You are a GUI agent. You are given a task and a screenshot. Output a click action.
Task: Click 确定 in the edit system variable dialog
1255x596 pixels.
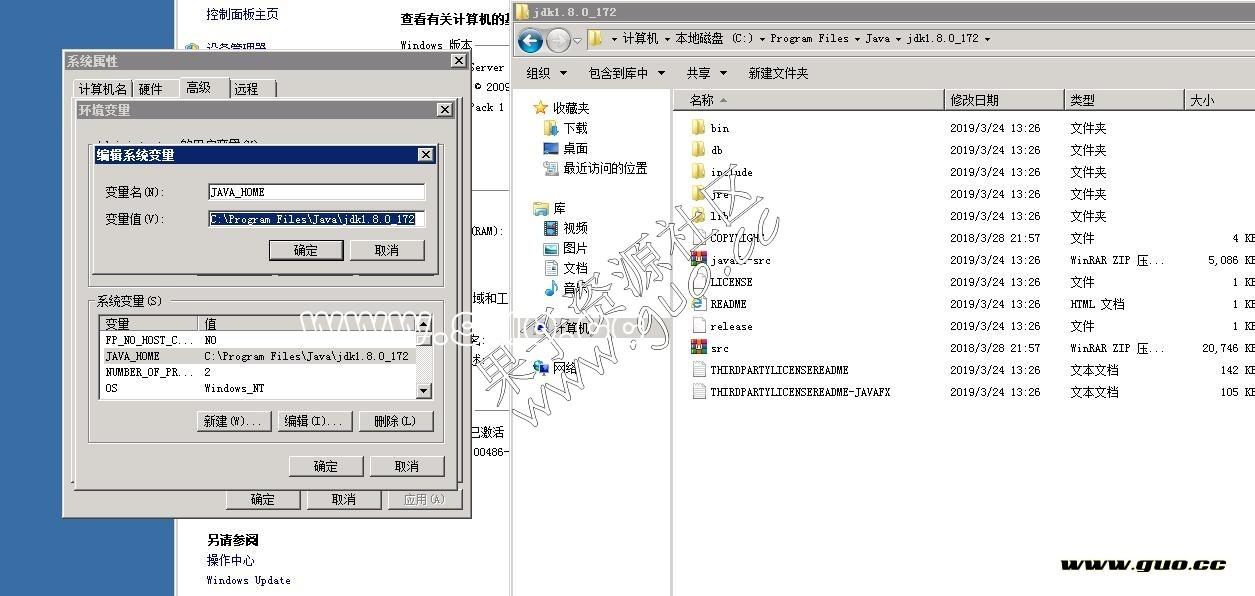(x=305, y=250)
